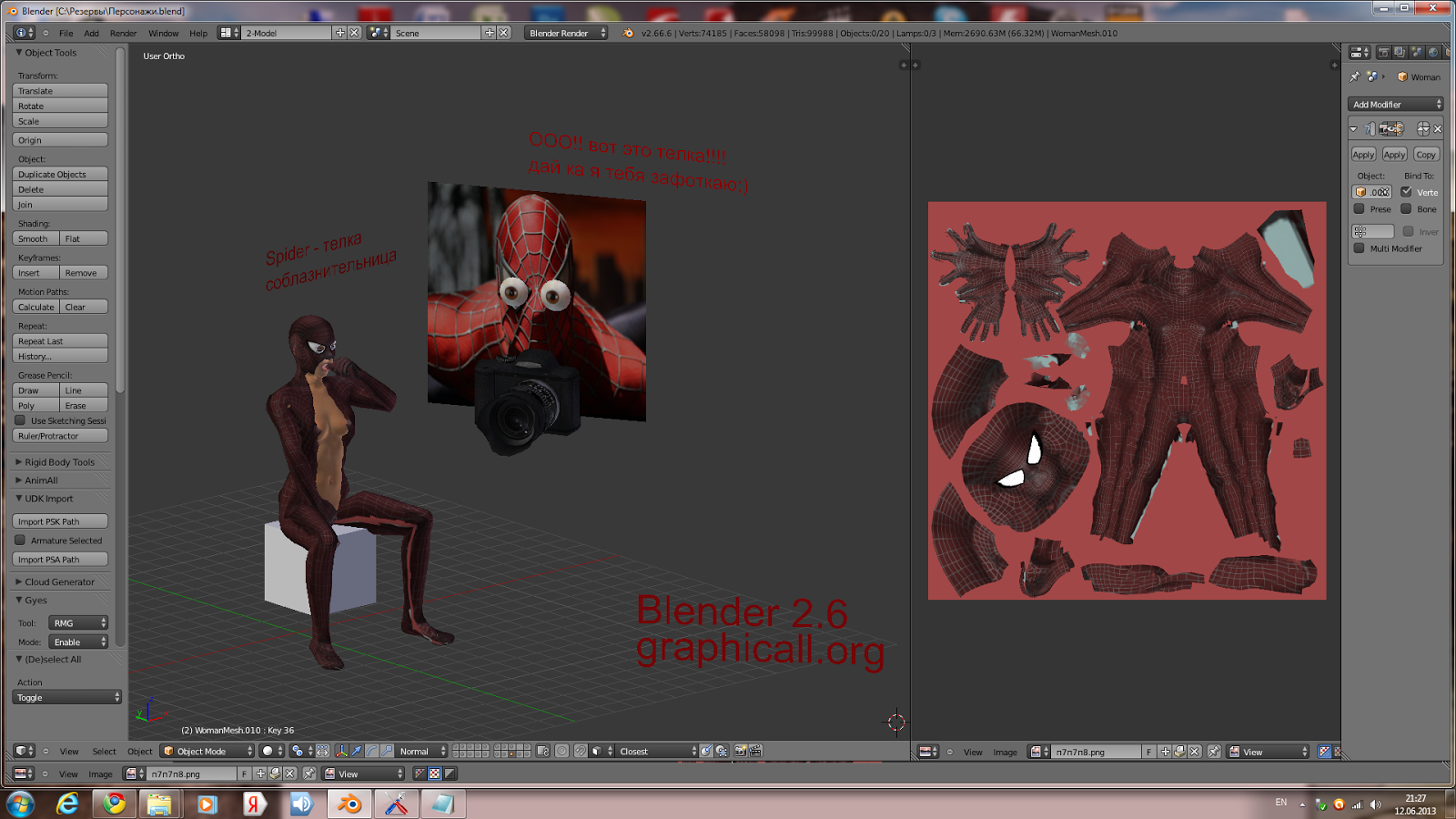Browse screen layouts next to 2-Model
1456x819 pixels.
point(229,33)
